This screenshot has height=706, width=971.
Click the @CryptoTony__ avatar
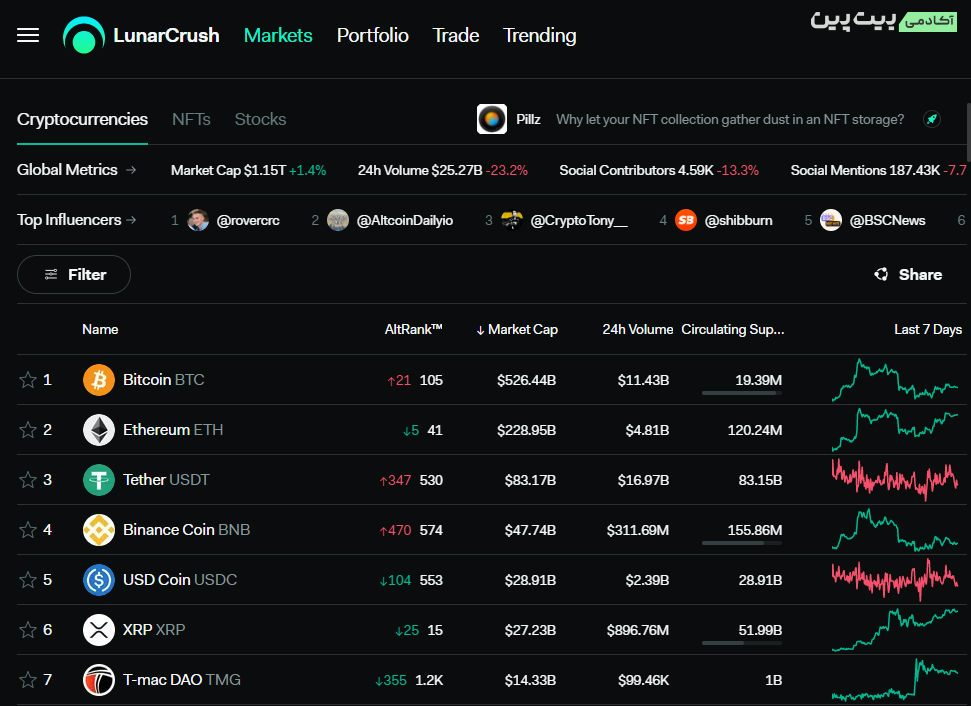[512, 220]
